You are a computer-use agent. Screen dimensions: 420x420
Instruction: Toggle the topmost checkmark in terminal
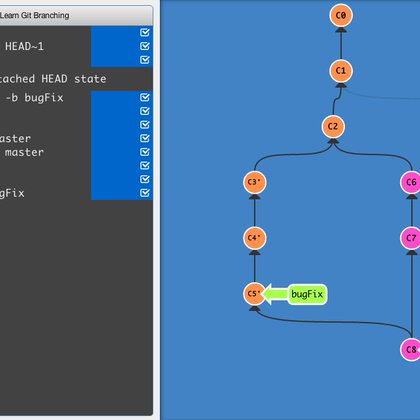click(x=145, y=32)
